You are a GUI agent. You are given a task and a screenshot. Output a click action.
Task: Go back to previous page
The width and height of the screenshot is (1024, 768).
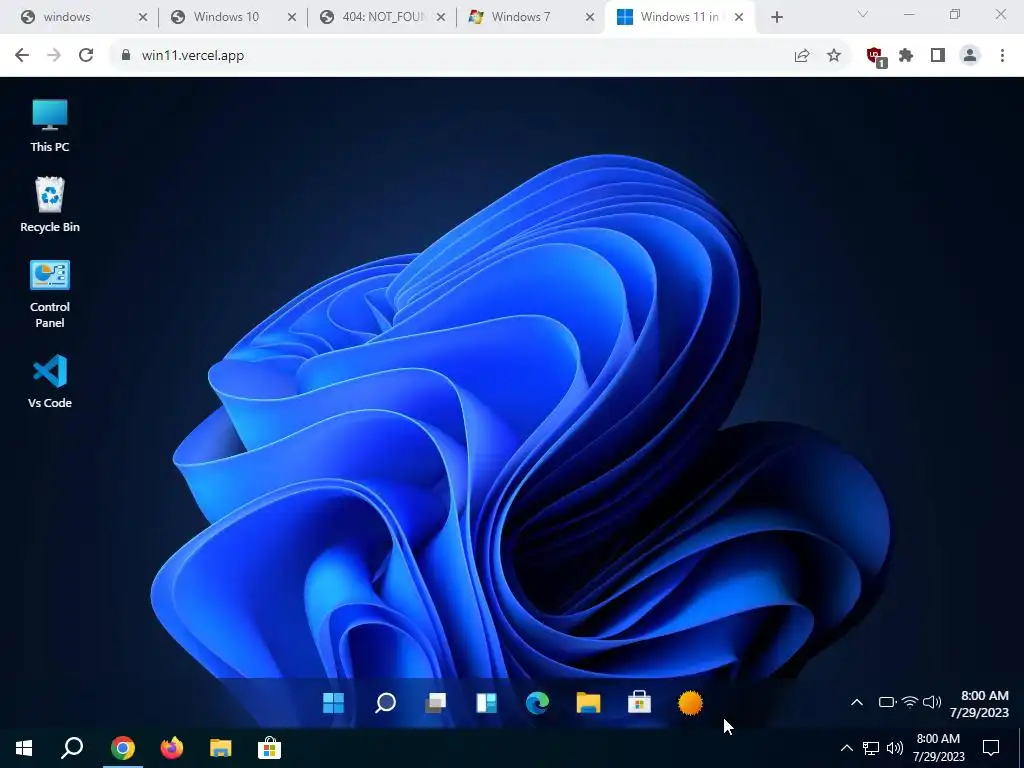(22, 56)
